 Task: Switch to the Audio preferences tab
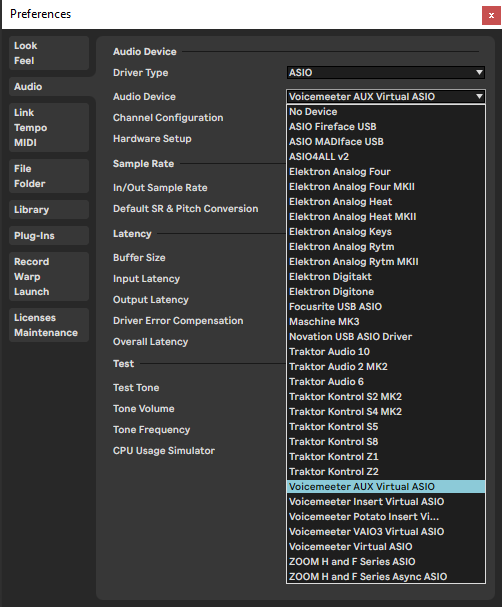[49, 86]
